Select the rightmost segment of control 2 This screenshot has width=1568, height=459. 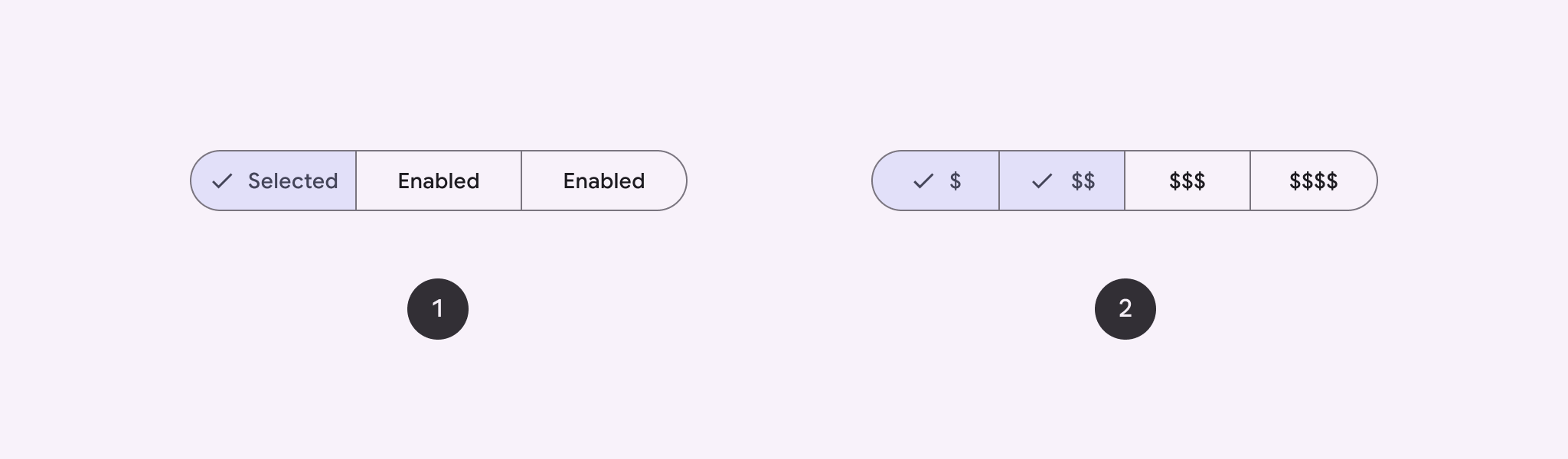click(1312, 181)
